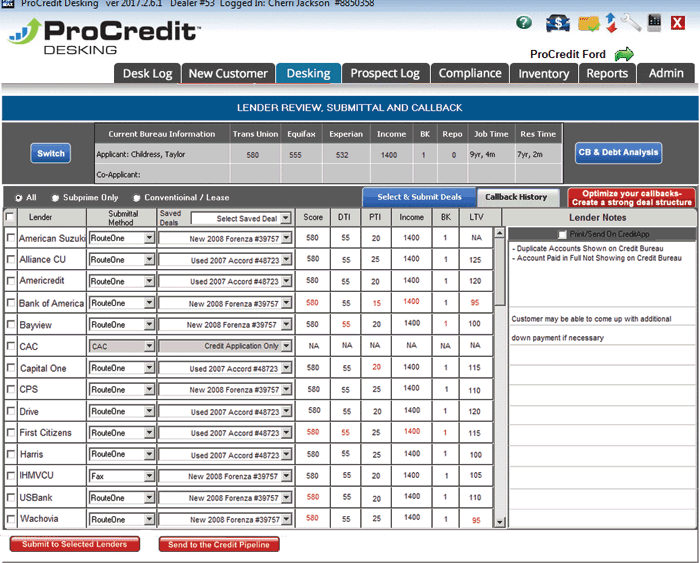Image resolution: width=700 pixels, height=563 pixels.
Task: Open the New Customer tab
Action: click(228, 73)
